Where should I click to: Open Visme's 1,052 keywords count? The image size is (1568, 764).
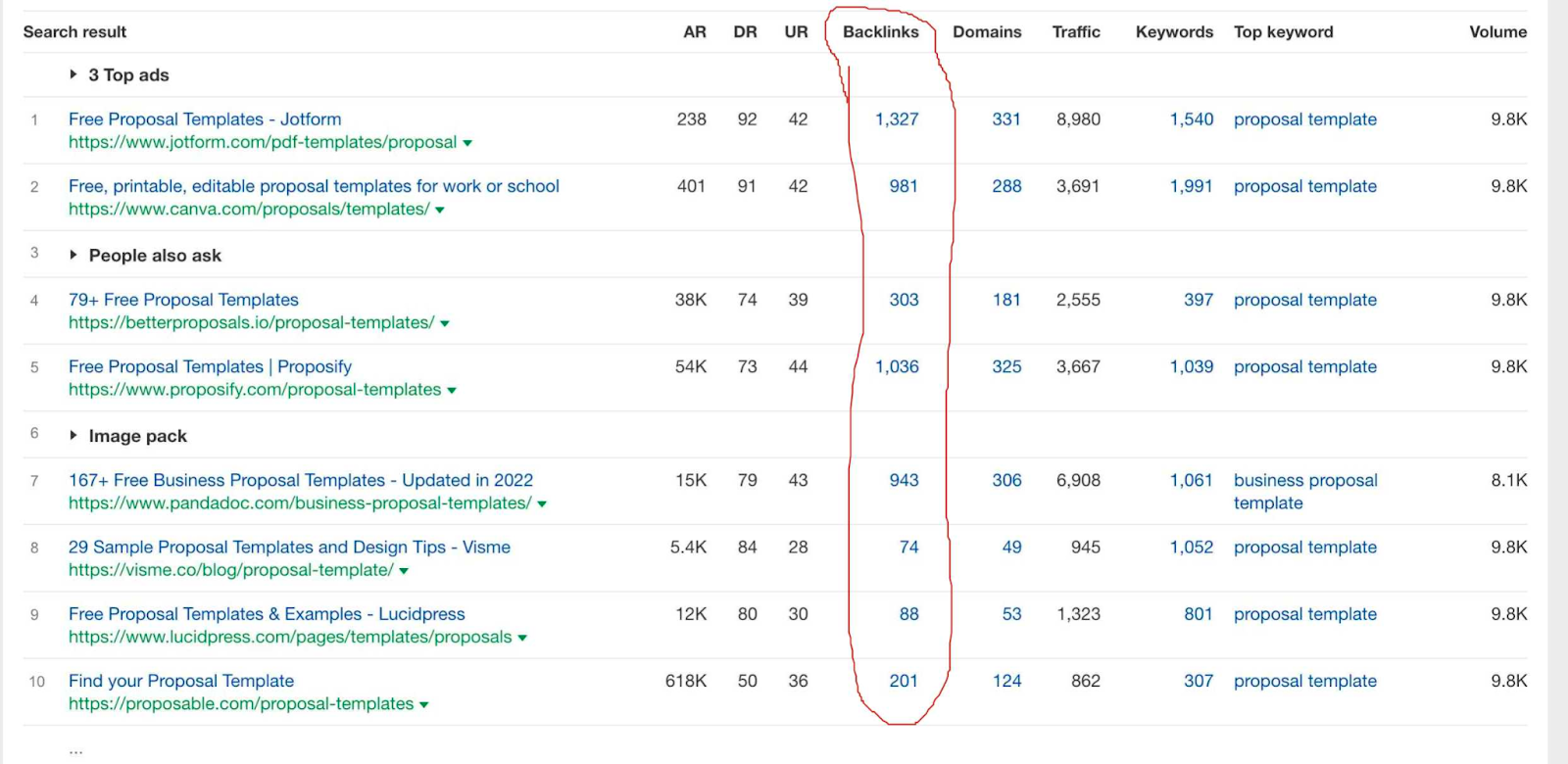pyautogui.click(x=1192, y=547)
